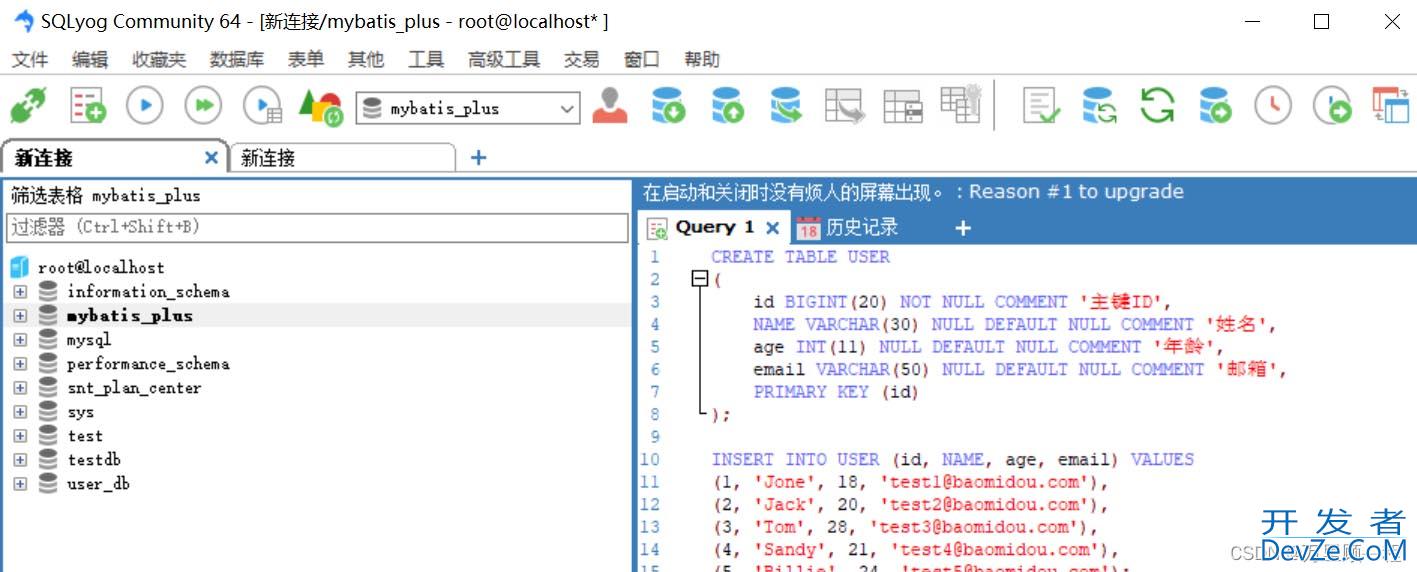The image size is (1417, 572).
Task: Select the Query 1 tab
Action: click(x=714, y=227)
